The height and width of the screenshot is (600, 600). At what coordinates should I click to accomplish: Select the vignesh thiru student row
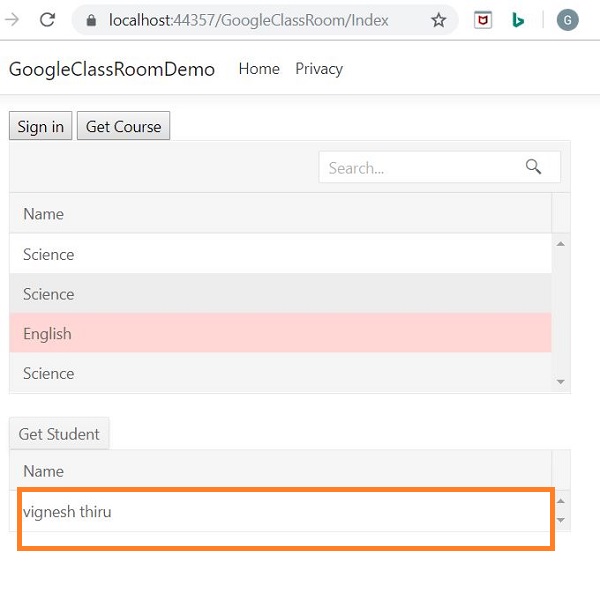pos(280,512)
